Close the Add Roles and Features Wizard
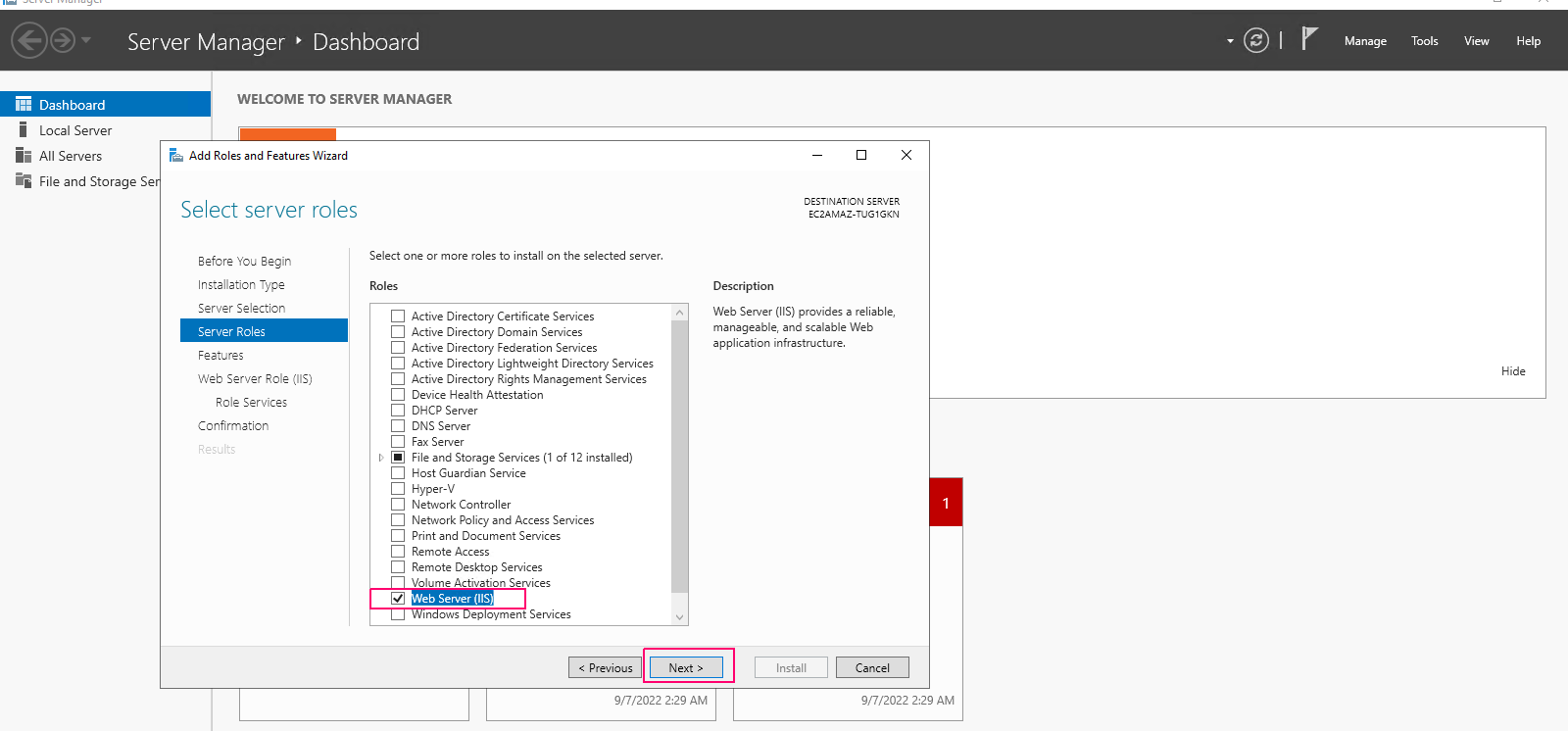The width and height of the screenshot is (1568, 731). [x=906, y=155]
